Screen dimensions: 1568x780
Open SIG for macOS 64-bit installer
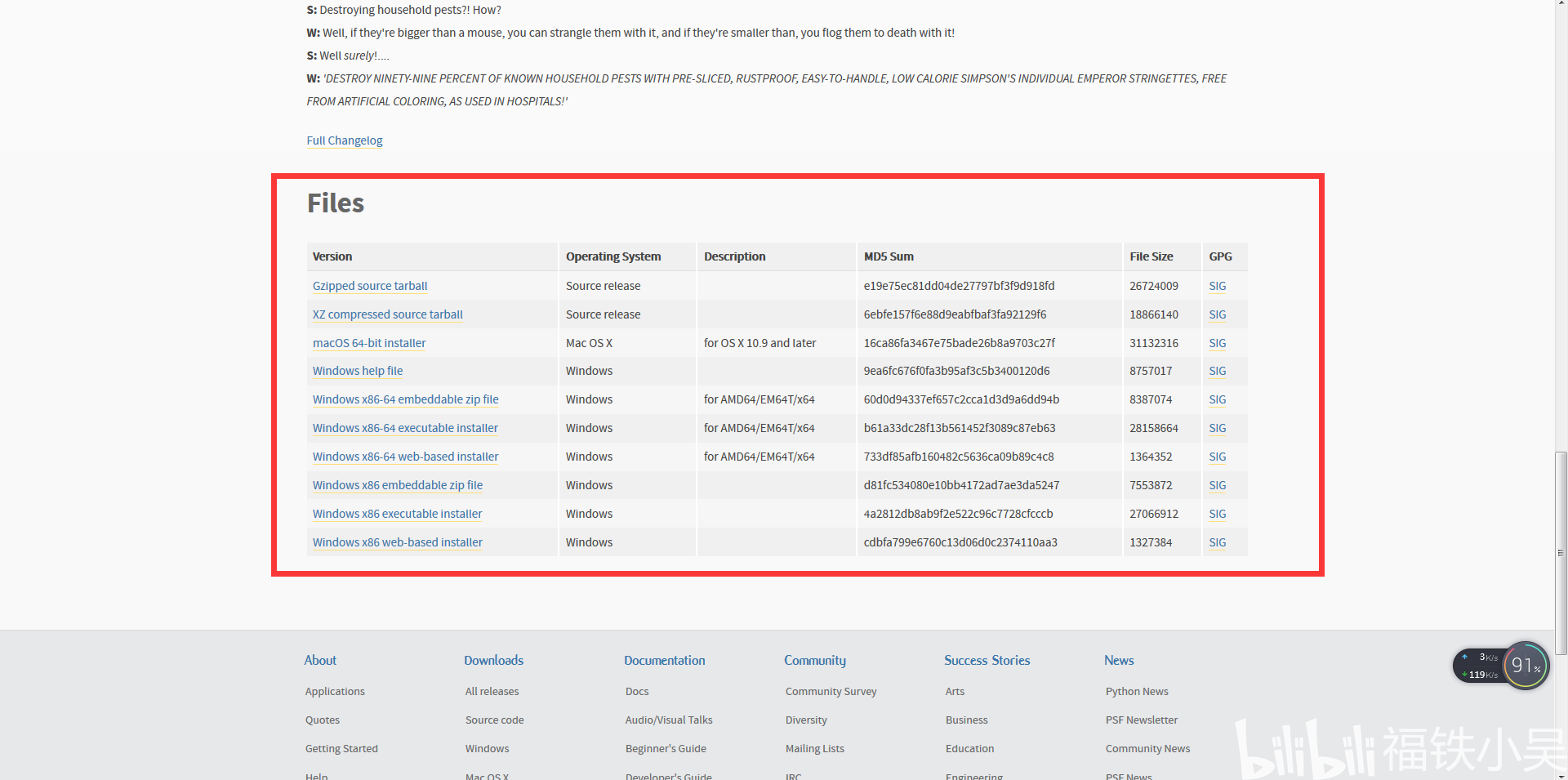(x=1218, y=343)
